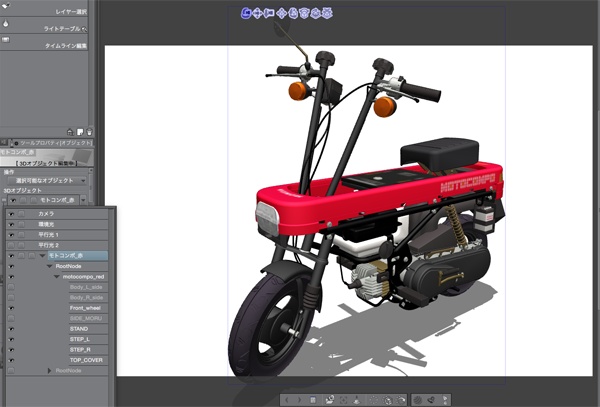Open the object list icon in launcher
Viewport: 600px width, 407px height.
pyautogui.click(x=313, y=400)
